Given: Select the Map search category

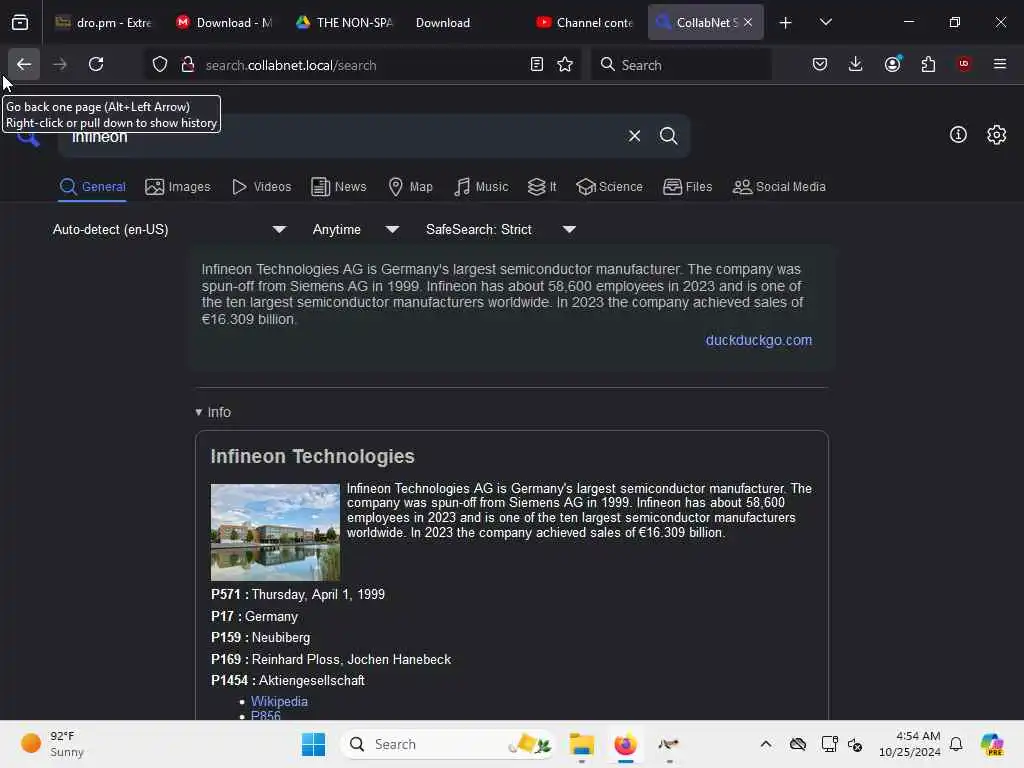Looking at the screenshot, I should [410, 187].
